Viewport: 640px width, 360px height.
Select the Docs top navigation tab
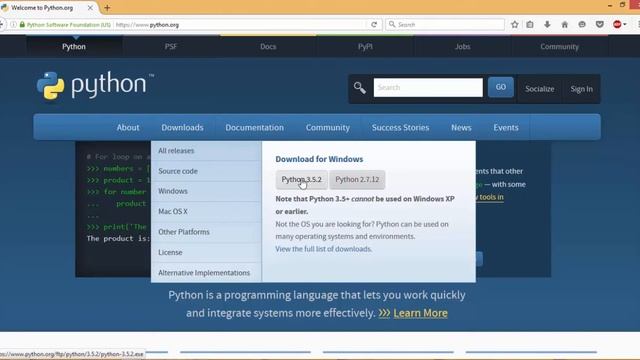click(x=268, y=47)
